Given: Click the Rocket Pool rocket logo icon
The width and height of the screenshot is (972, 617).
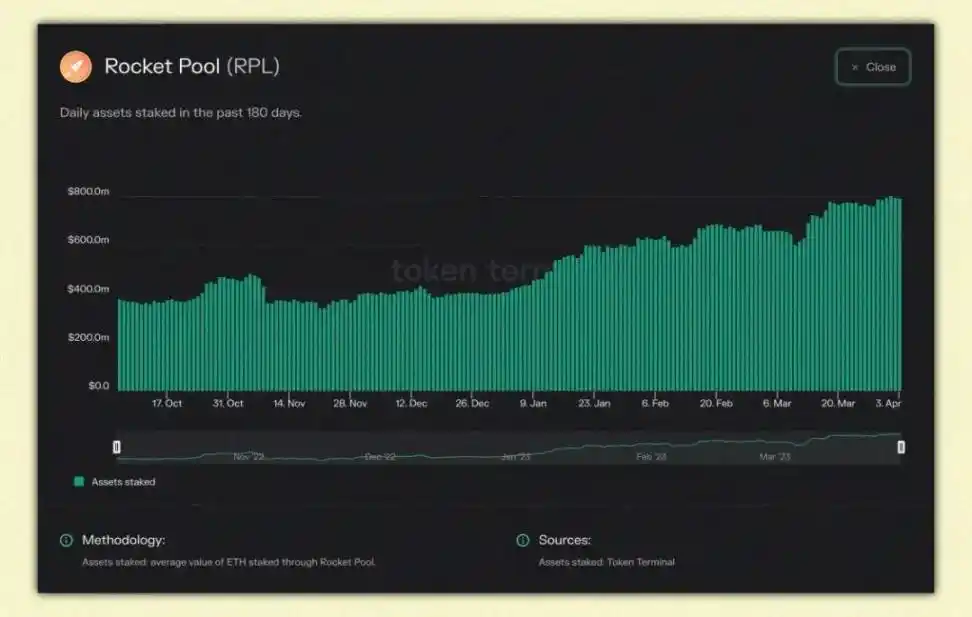Looking at the screenshot, I should pos(76,66).
